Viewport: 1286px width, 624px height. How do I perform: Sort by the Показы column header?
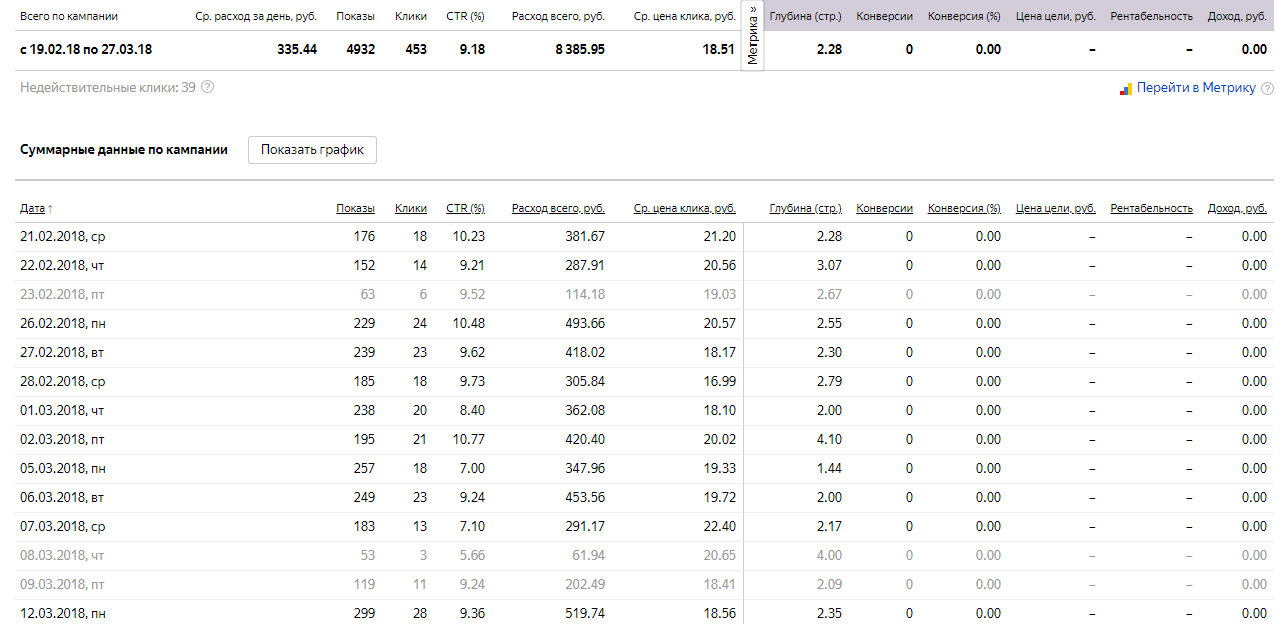355,208
